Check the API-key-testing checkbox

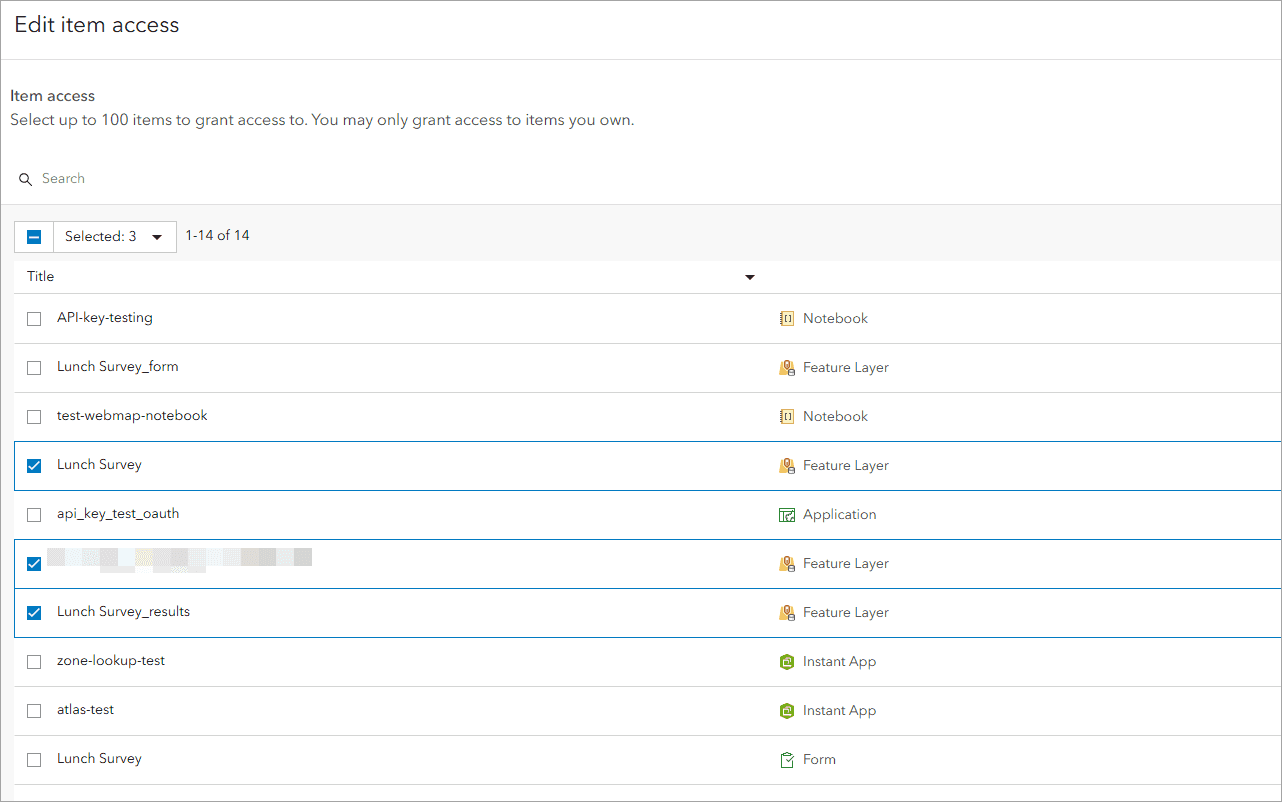33,318
